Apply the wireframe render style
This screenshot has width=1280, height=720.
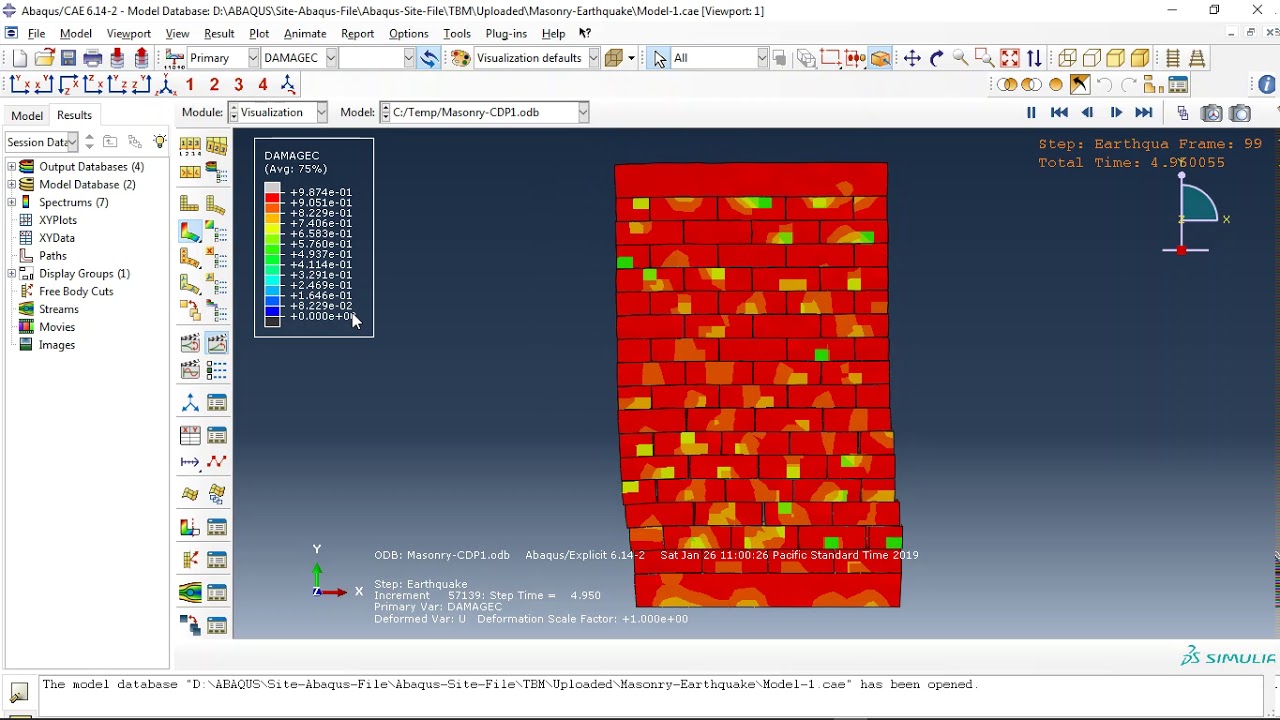(1067, 58)
